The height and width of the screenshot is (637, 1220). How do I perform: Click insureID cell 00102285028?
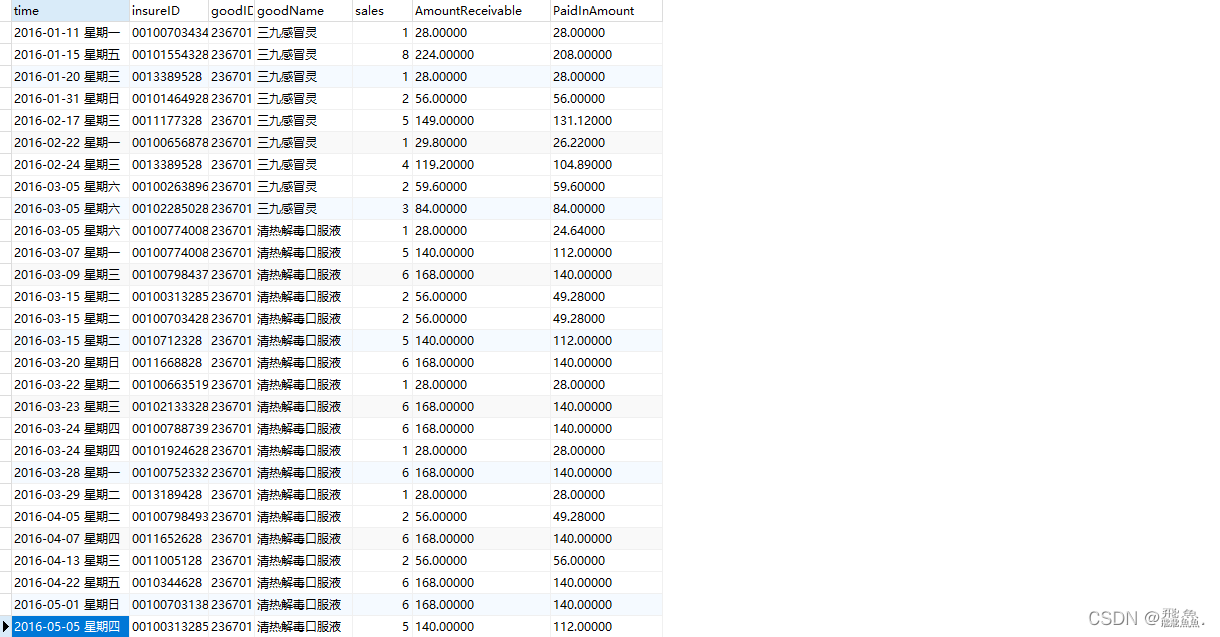click(x=170, y=209)
